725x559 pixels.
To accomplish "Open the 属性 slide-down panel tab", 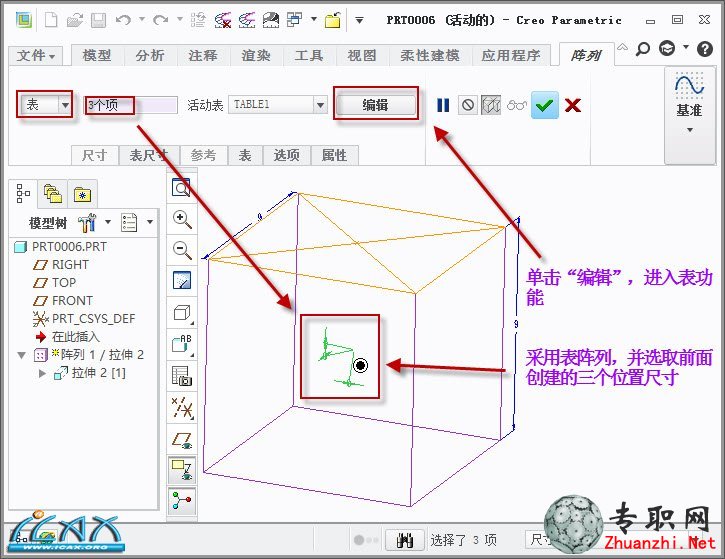I will [334, 155].
